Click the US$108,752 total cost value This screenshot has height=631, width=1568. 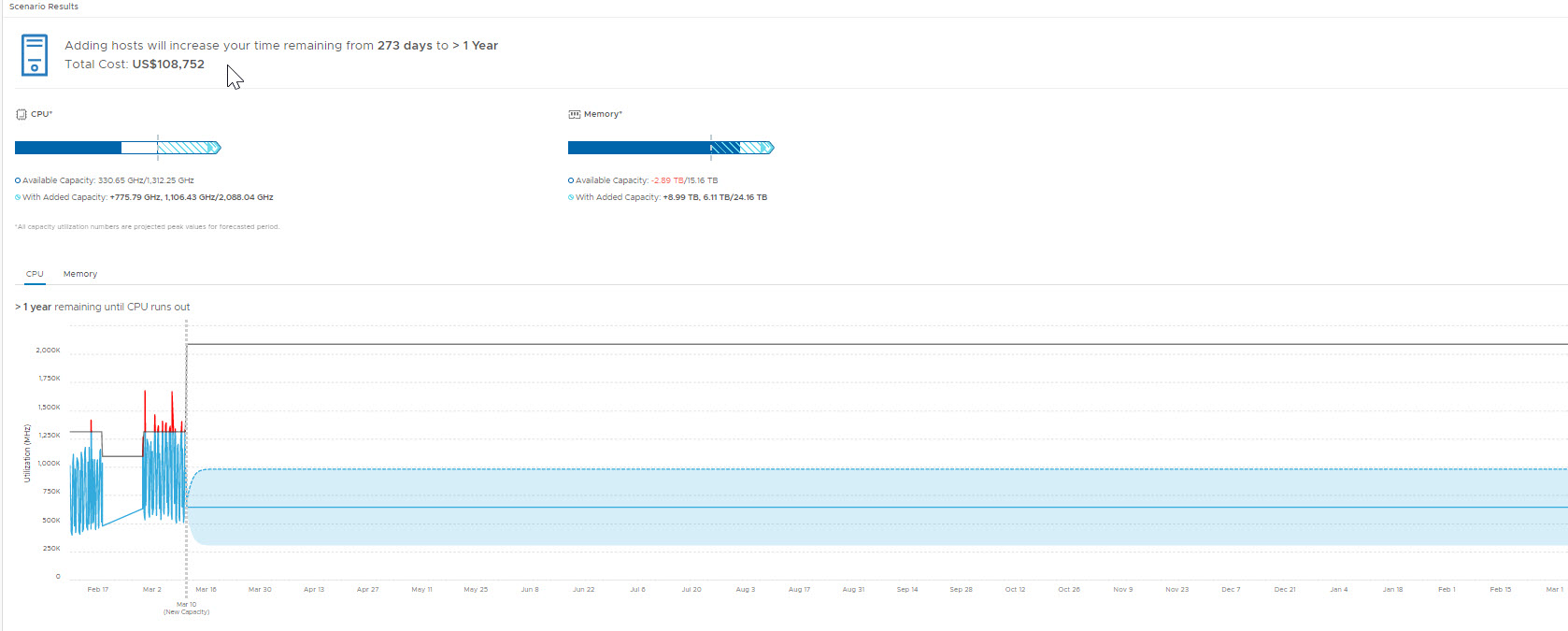(168, 65)
